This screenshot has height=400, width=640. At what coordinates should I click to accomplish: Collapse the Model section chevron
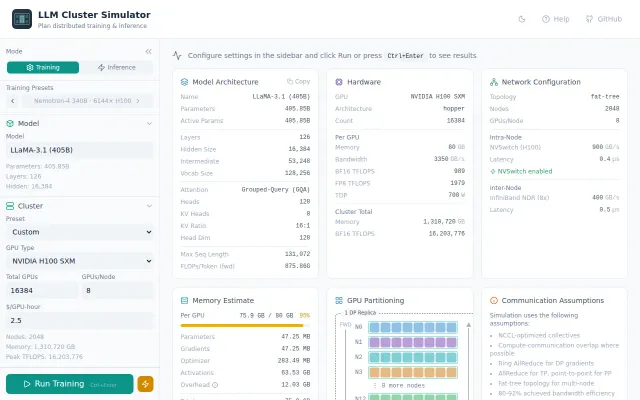[149, 123]
